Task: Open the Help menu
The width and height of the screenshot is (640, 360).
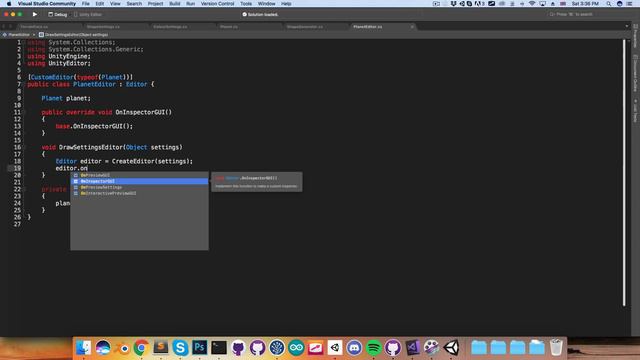Action: click(x=286, y=4)
